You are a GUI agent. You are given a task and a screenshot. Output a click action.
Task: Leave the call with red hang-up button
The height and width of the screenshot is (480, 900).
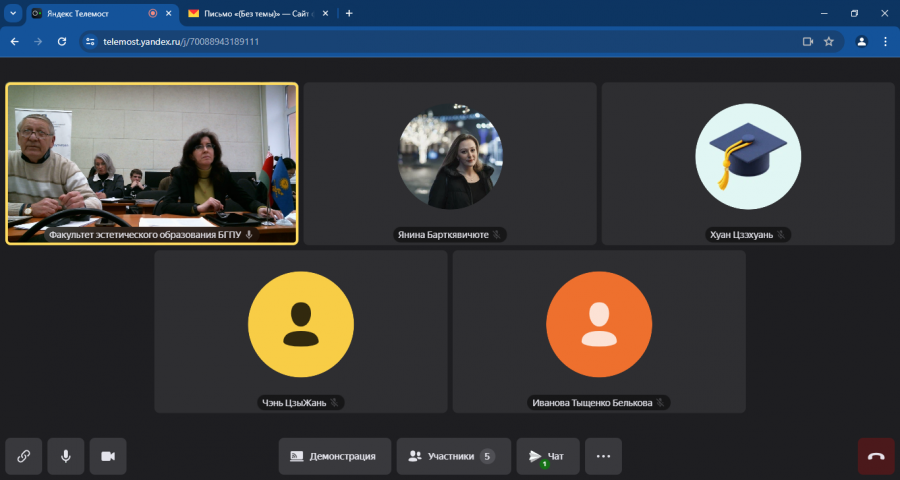[876, 456]
